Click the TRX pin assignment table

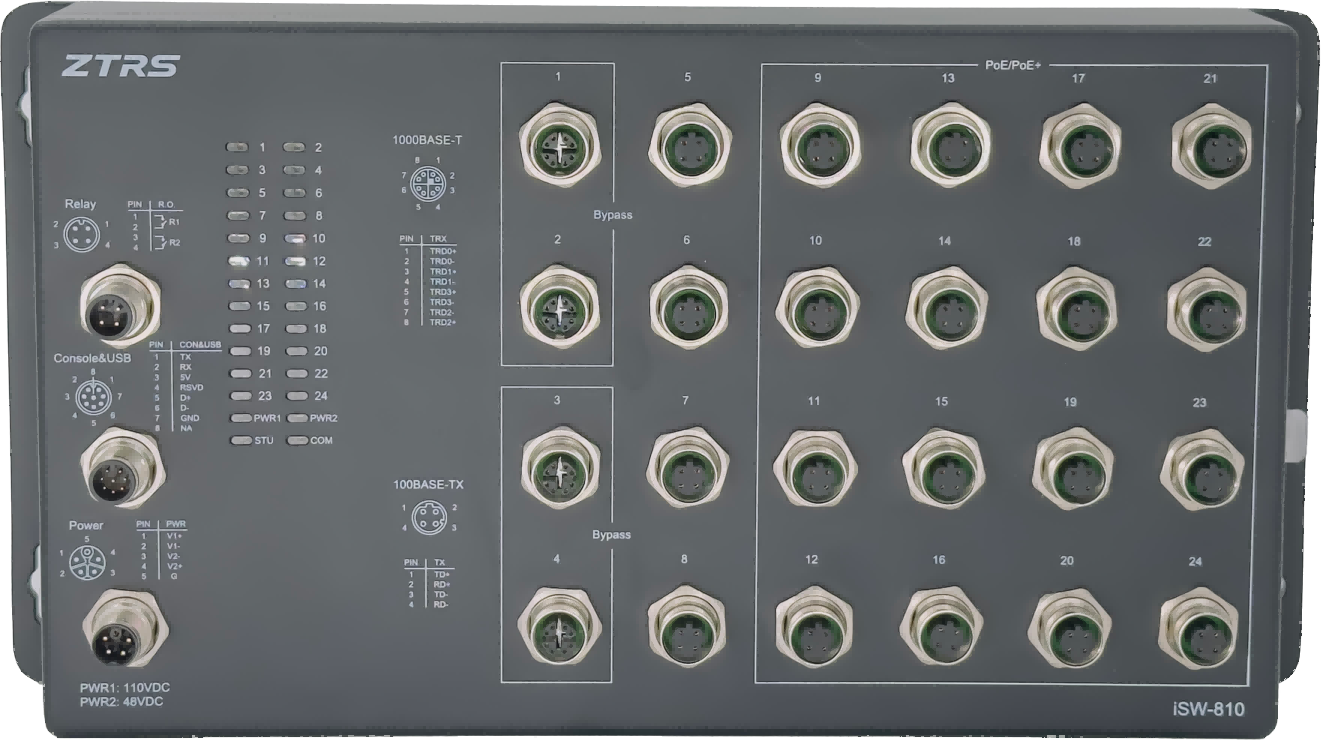click(428, 282)
